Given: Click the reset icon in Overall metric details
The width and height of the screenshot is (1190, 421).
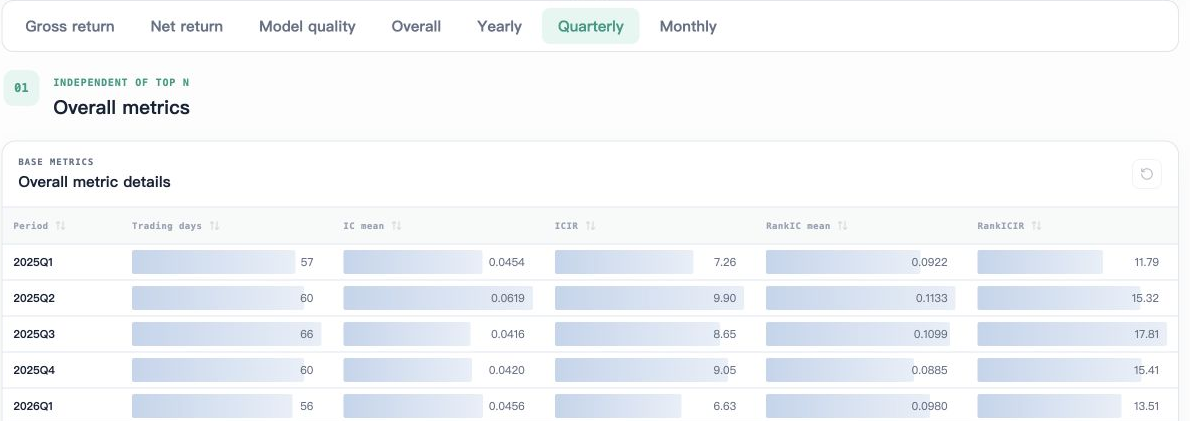Looking at the screenshot, I should pyautogui.click(x=1146, y=174).
